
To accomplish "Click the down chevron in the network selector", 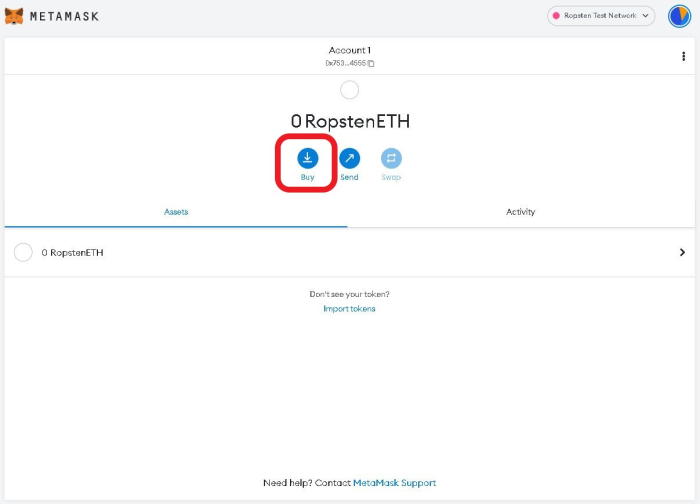I will coord(646,16).
